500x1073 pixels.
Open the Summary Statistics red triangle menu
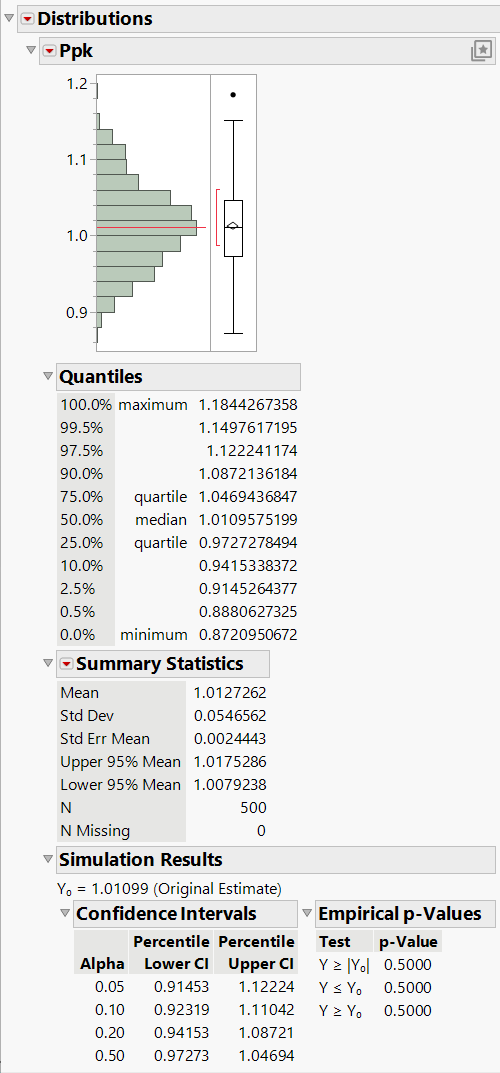tap(66, 664)
